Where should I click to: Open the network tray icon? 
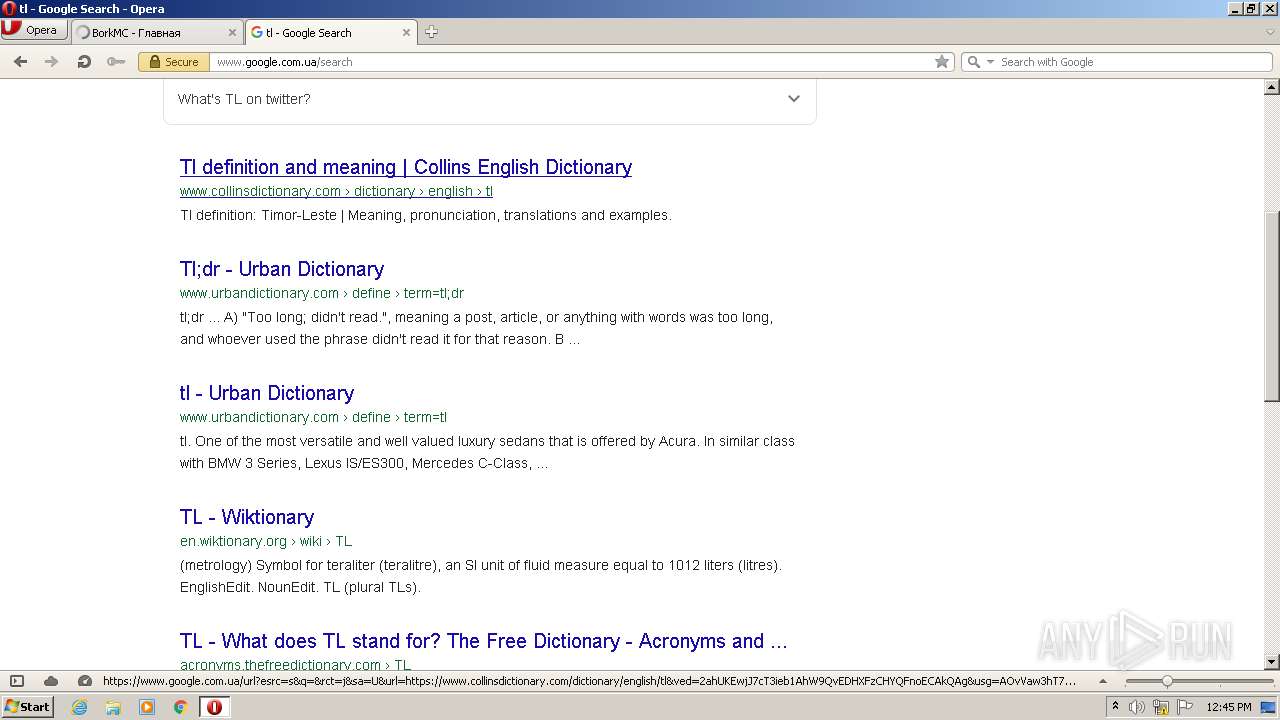1160,707
